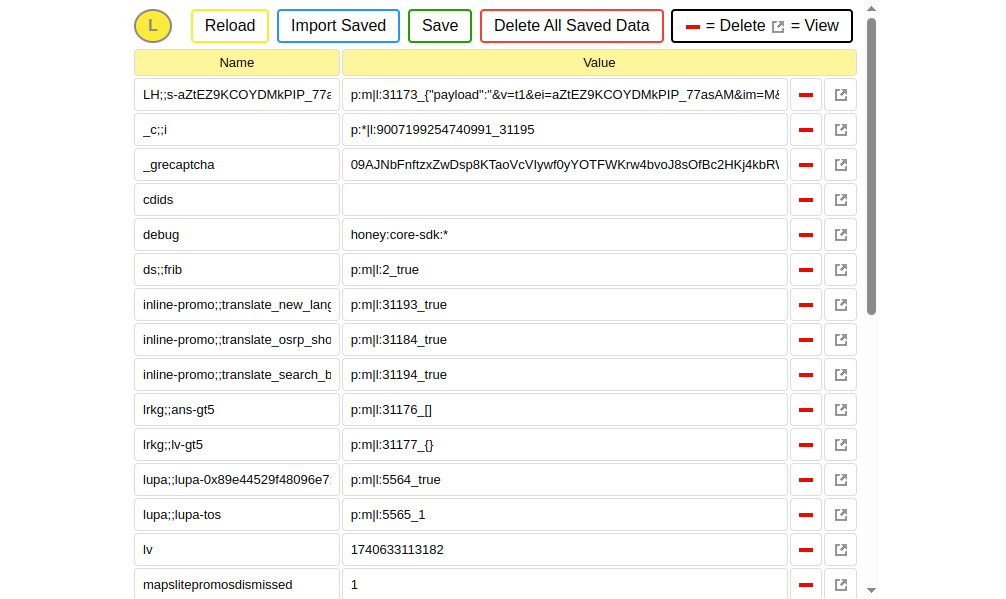Viewport: 1006px width, 599px height.
Task: View the _grecaptcha entry in popup
Action: pos(840,165)
